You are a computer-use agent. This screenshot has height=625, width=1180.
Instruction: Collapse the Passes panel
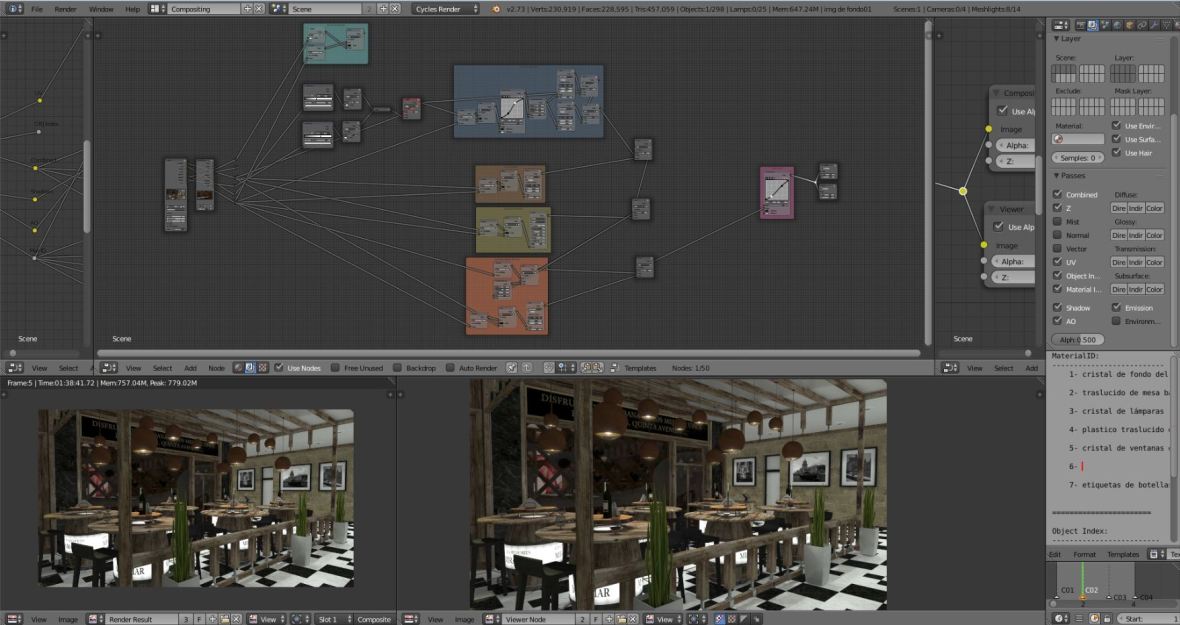(x=1072, y=175)
